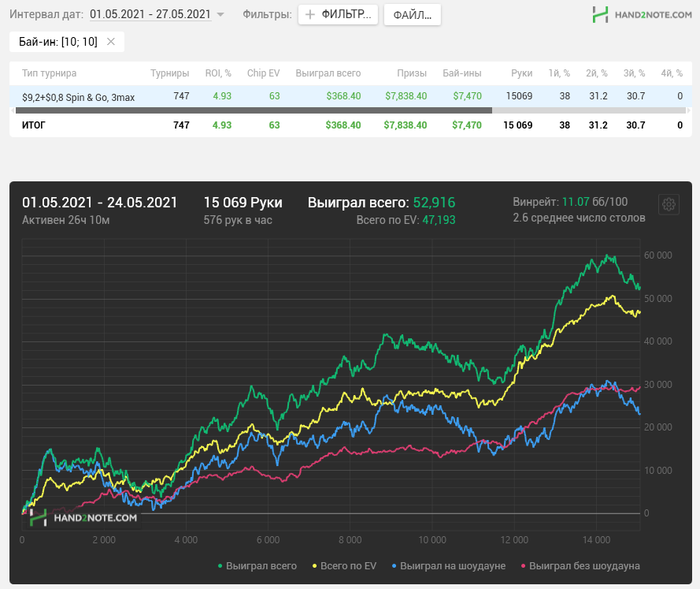Click the Выиграл всего: 52,916 chart heading
The width and height of the screenshot is (700, 589).
point(382,203)
